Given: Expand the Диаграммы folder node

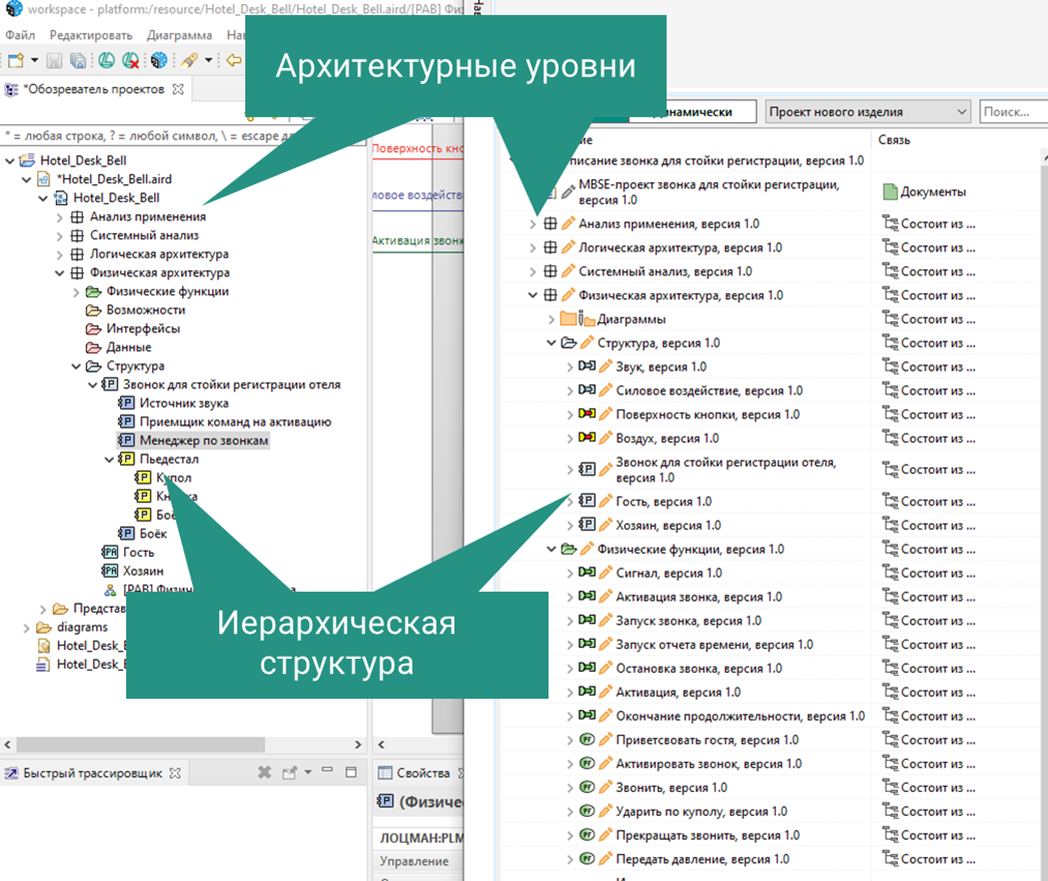Looking at the screenshot, I should (551, 319).
